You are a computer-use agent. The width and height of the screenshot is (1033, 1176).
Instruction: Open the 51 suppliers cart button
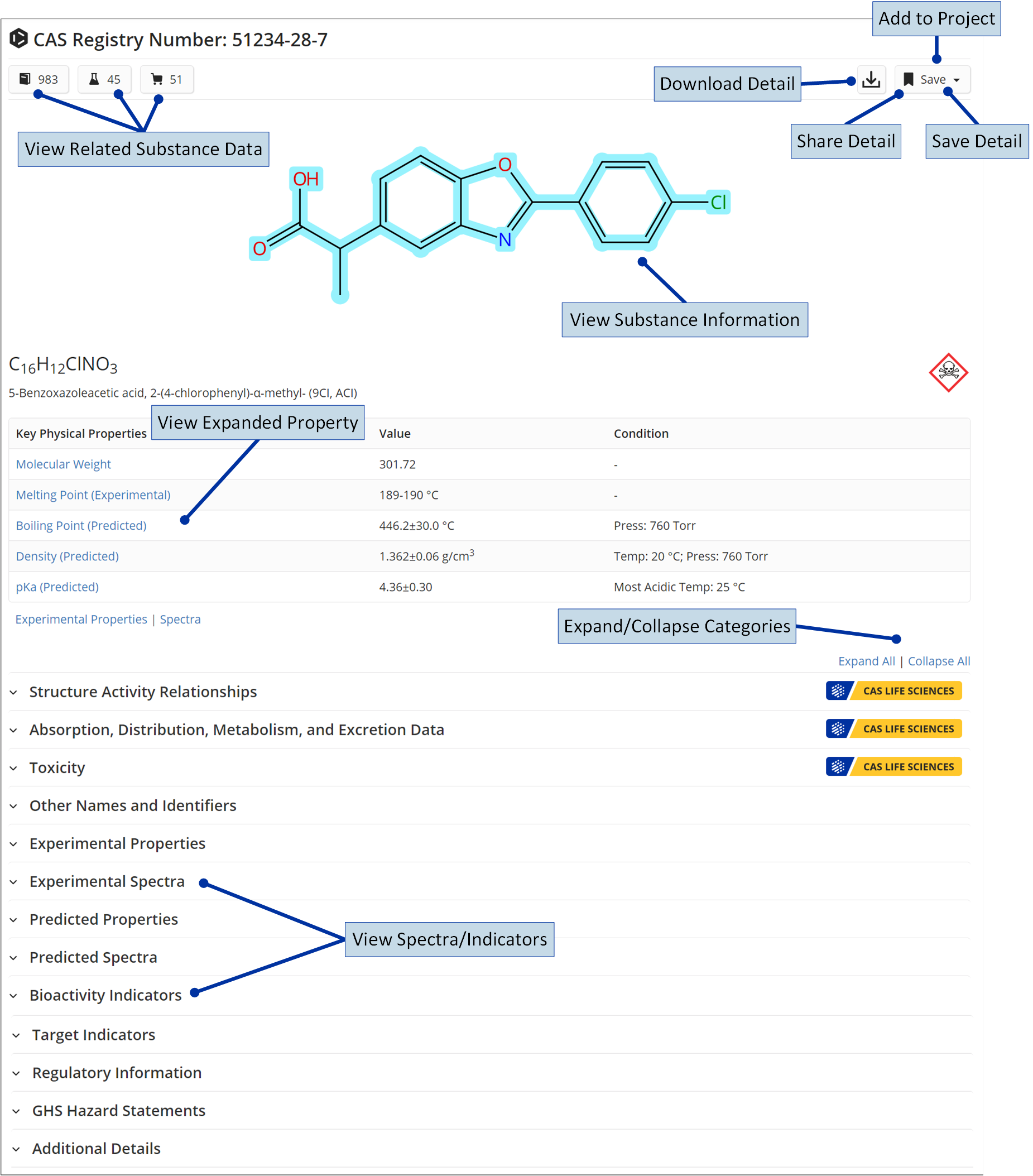(166, 79)
